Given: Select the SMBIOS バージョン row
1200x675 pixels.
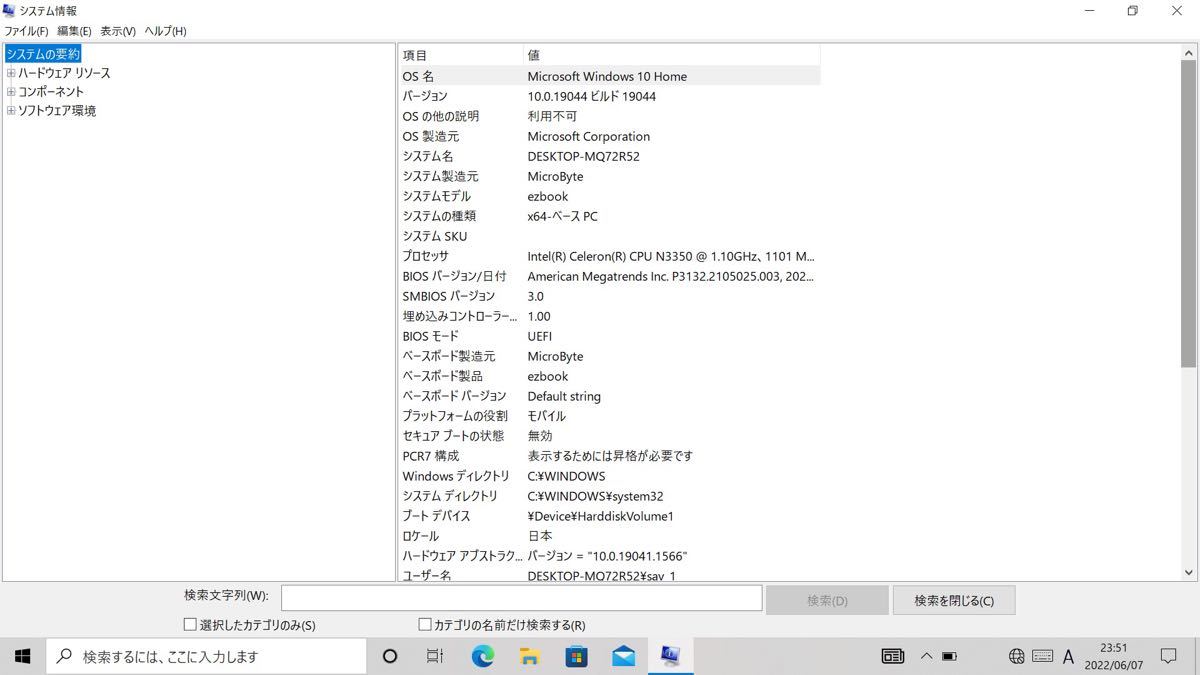Looking at the screenshot, I should click(x=610, y=296).
